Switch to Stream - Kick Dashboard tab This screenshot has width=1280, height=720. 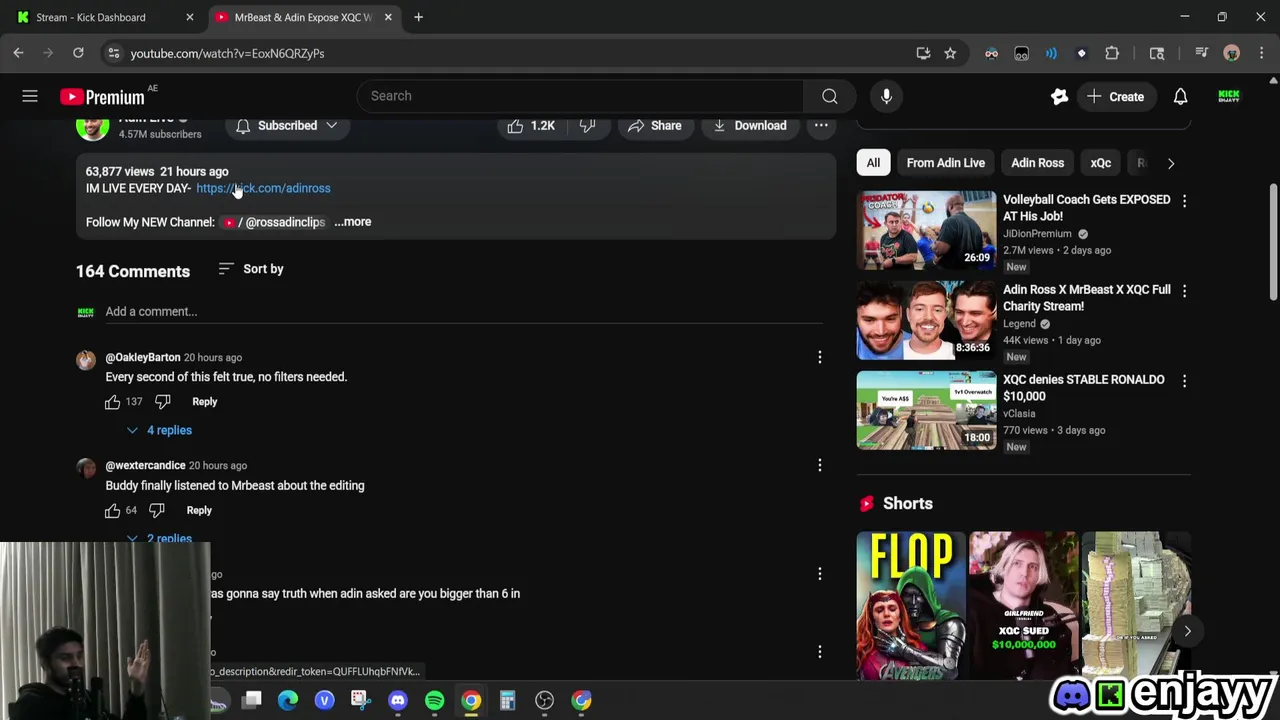pos(105,17)
